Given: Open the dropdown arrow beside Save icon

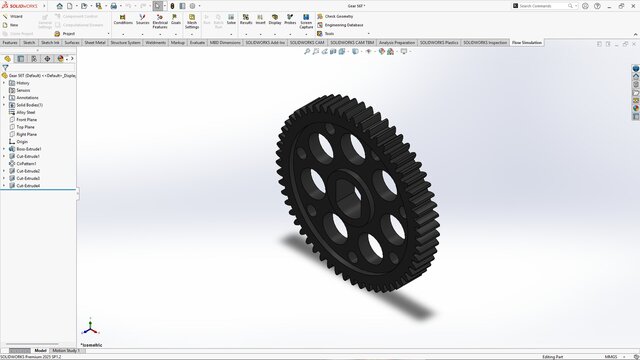Looking at the screenshot, I should pos(105,6).
